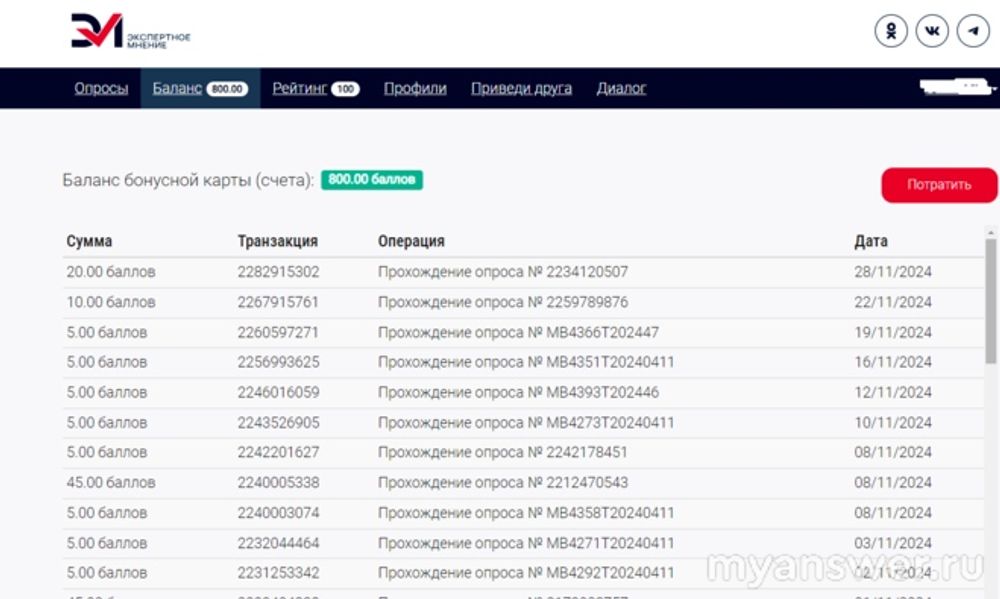The image size is (1000, 599).
Task: Open the Telegram social icon
Action: pos(973,31)
